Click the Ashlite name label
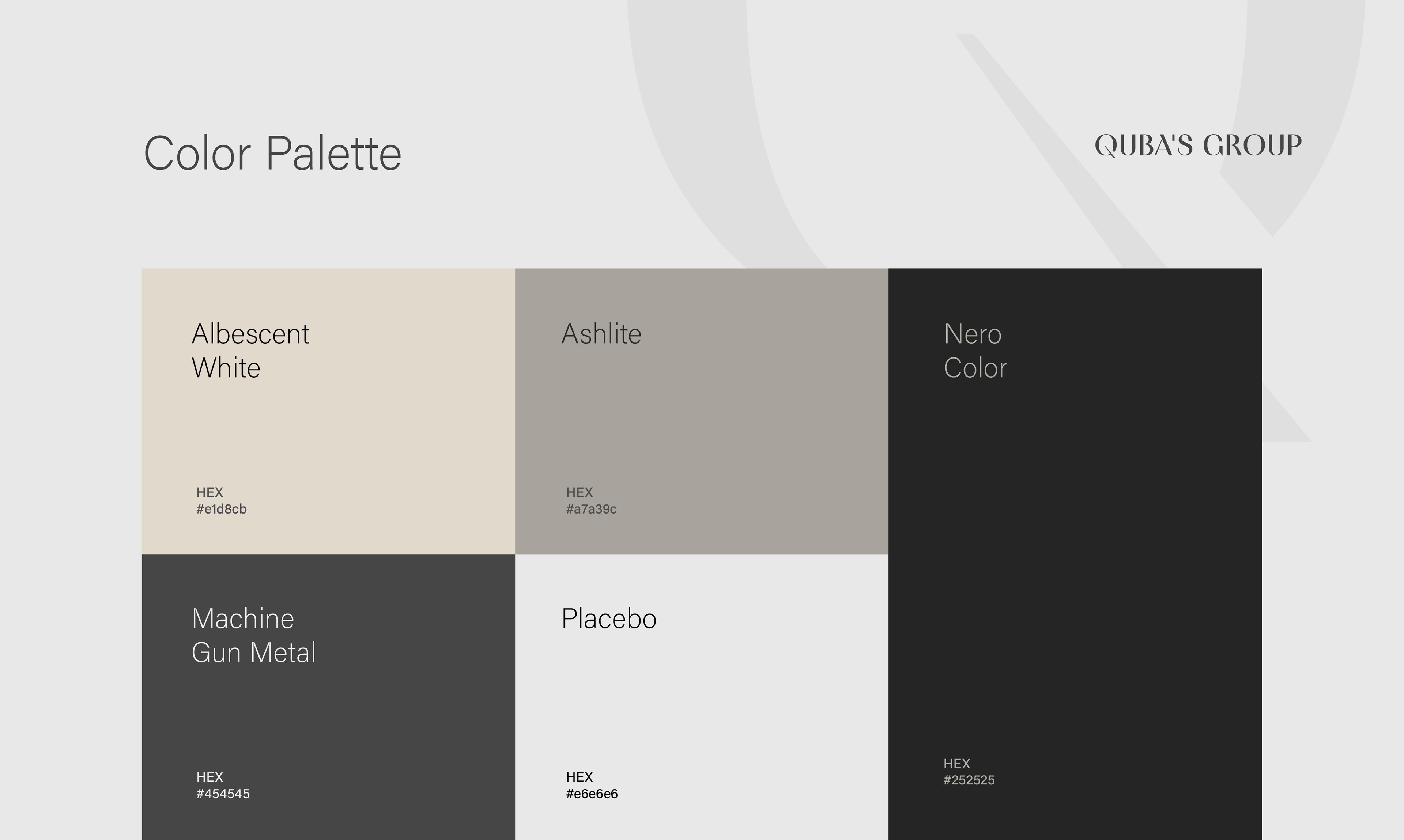 (601, 334)
